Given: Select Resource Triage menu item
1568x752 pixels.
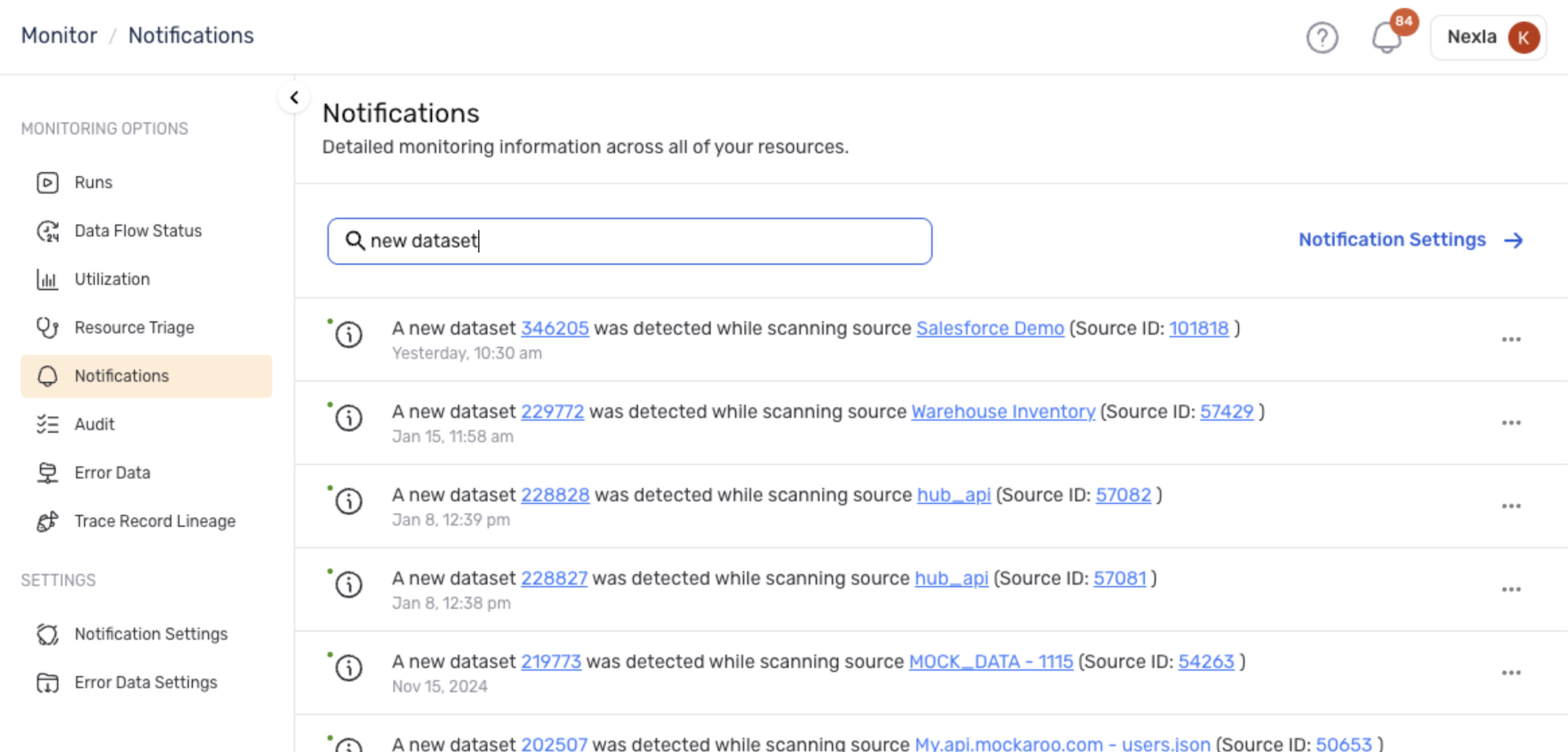Looking at the screenshot, I should coord(134,327).
